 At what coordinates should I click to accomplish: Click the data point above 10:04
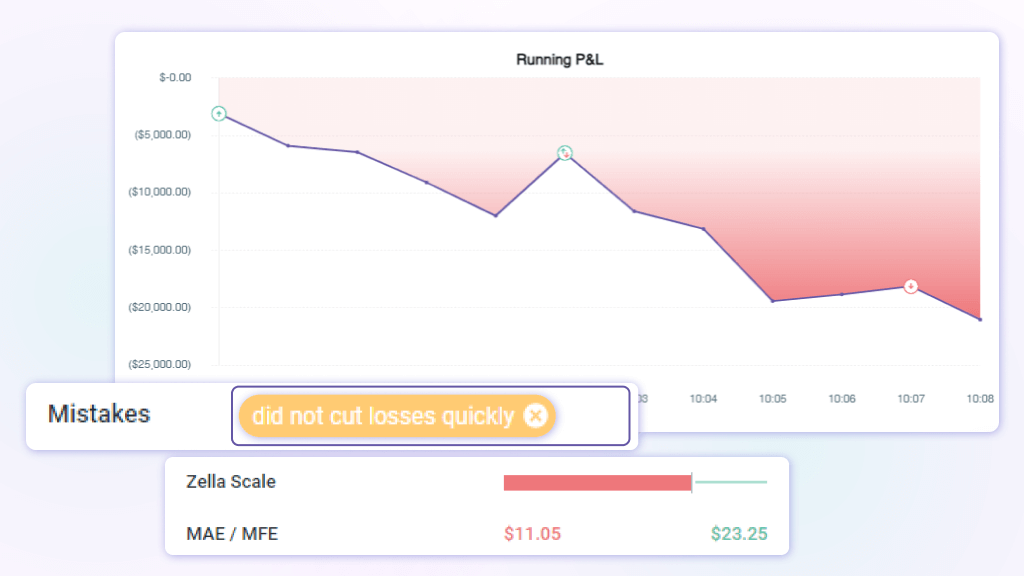click(703, 229)
